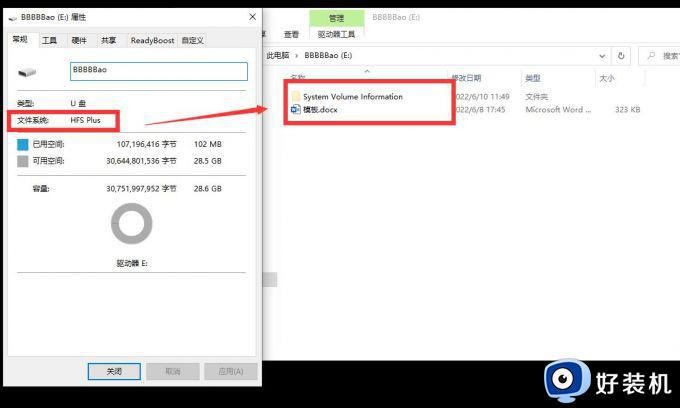The height and width of the screenshot is (408, 680).
Task: Click the drive icon in the dialog title bar
Action: click(x=11, y=19)
